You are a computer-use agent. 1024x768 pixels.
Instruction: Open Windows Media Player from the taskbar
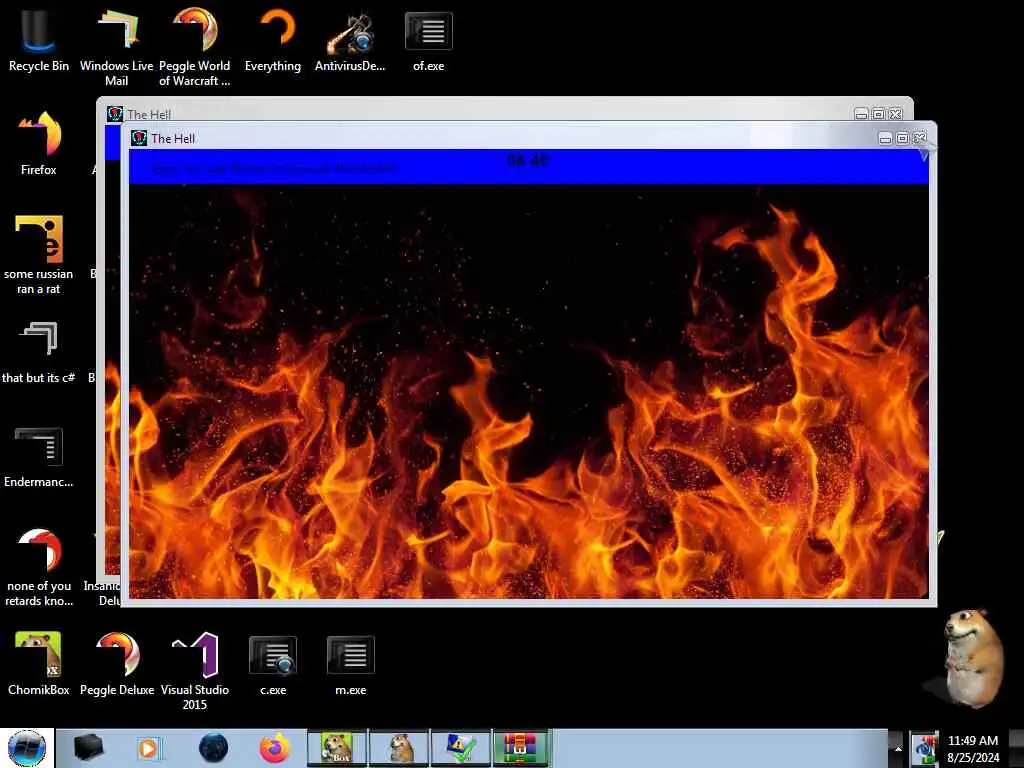150,748
